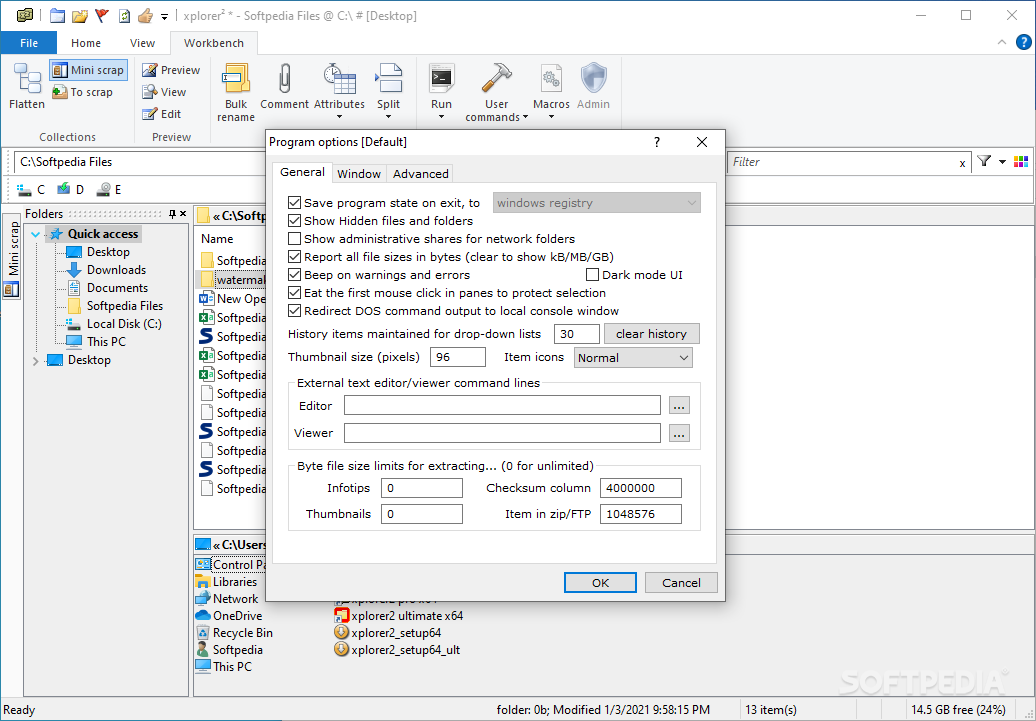The image size is (1036, 721).
Task: Click the Run console icon
Action: point(441,79)
